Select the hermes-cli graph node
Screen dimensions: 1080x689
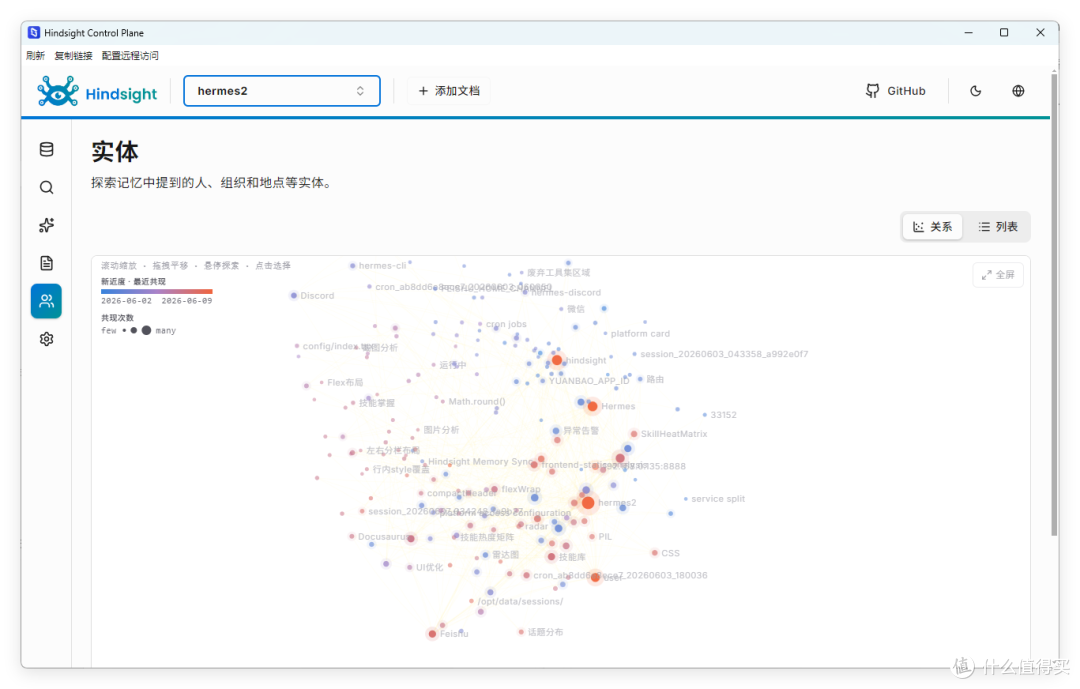353,265
